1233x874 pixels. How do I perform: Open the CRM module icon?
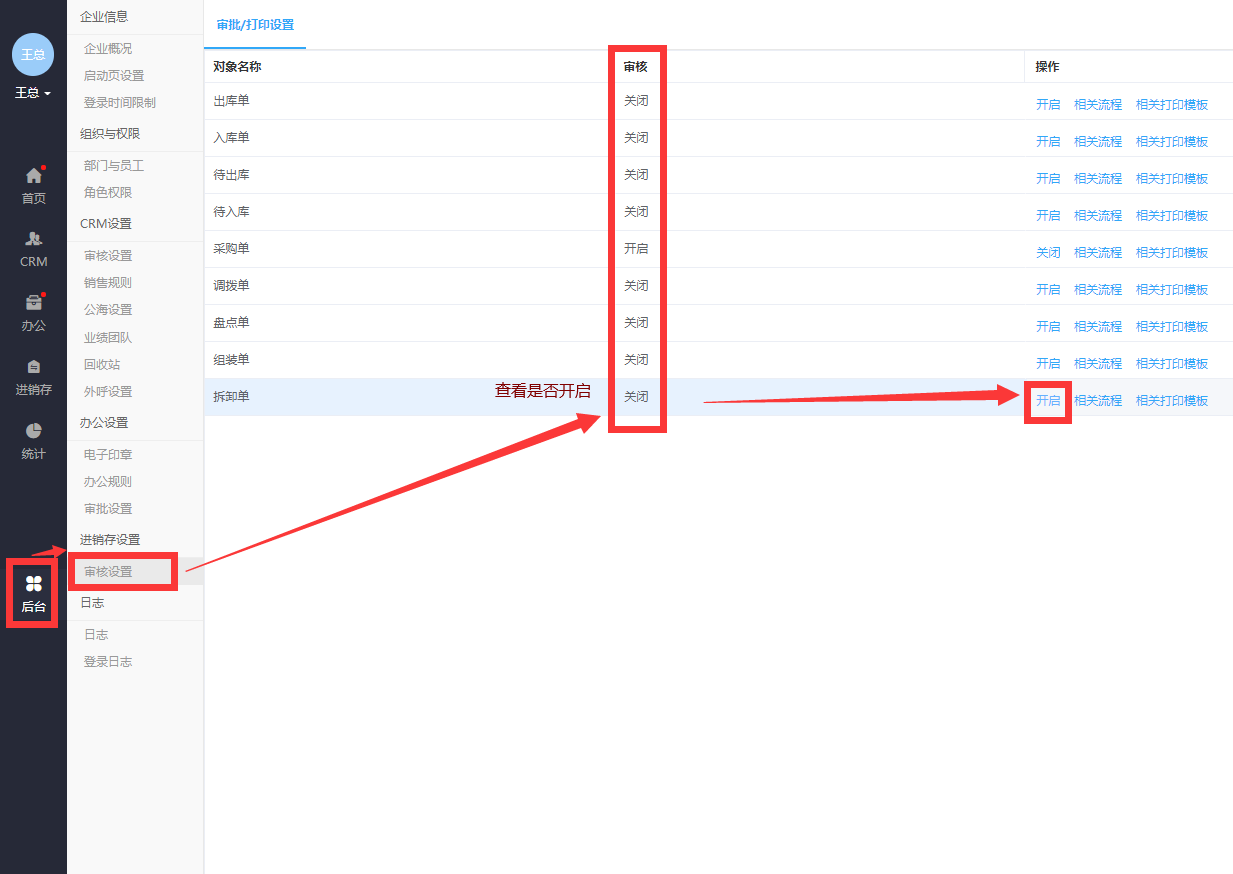pos(34,239)
